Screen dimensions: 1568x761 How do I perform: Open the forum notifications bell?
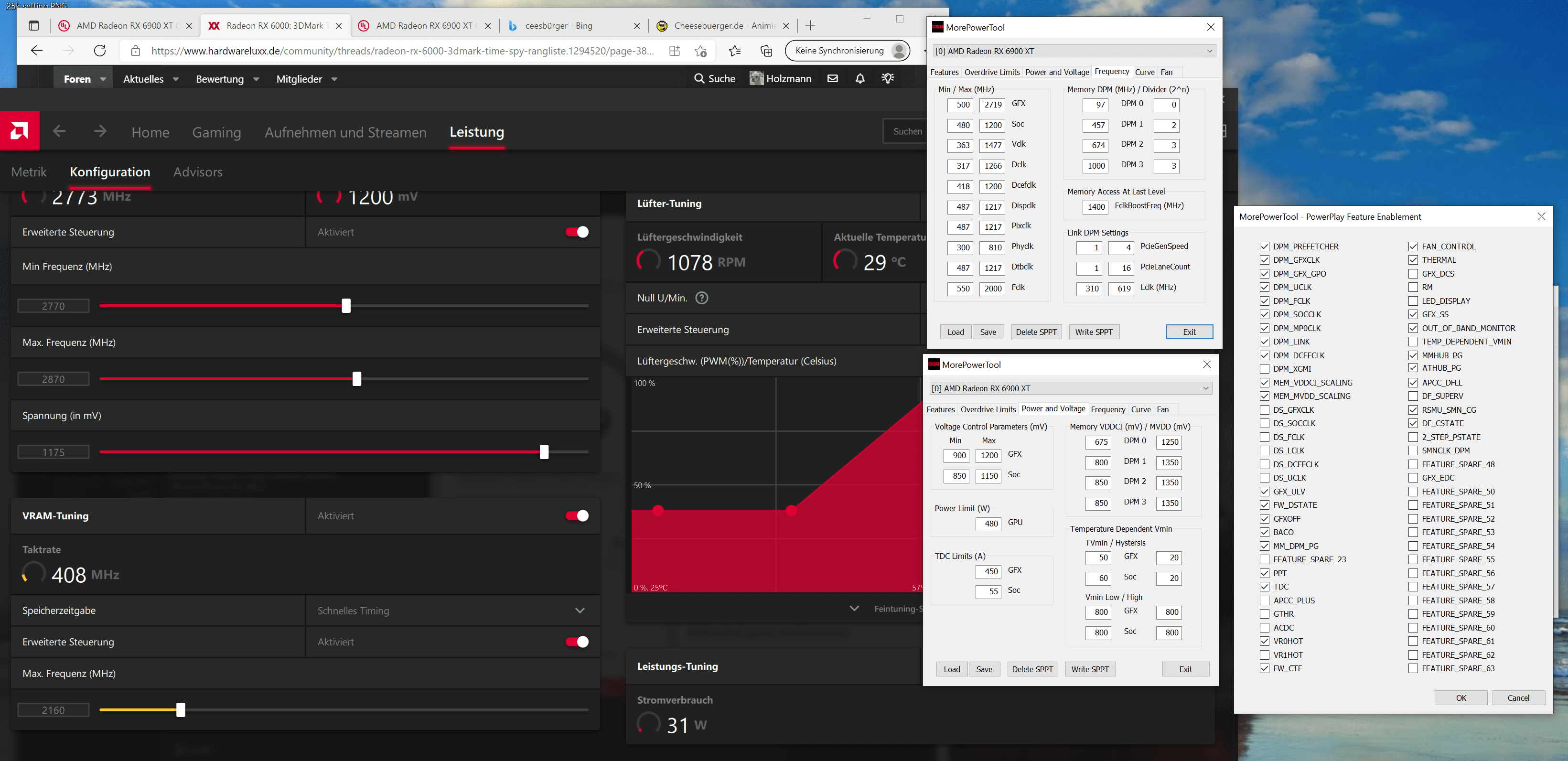click(x=859, y=78)
